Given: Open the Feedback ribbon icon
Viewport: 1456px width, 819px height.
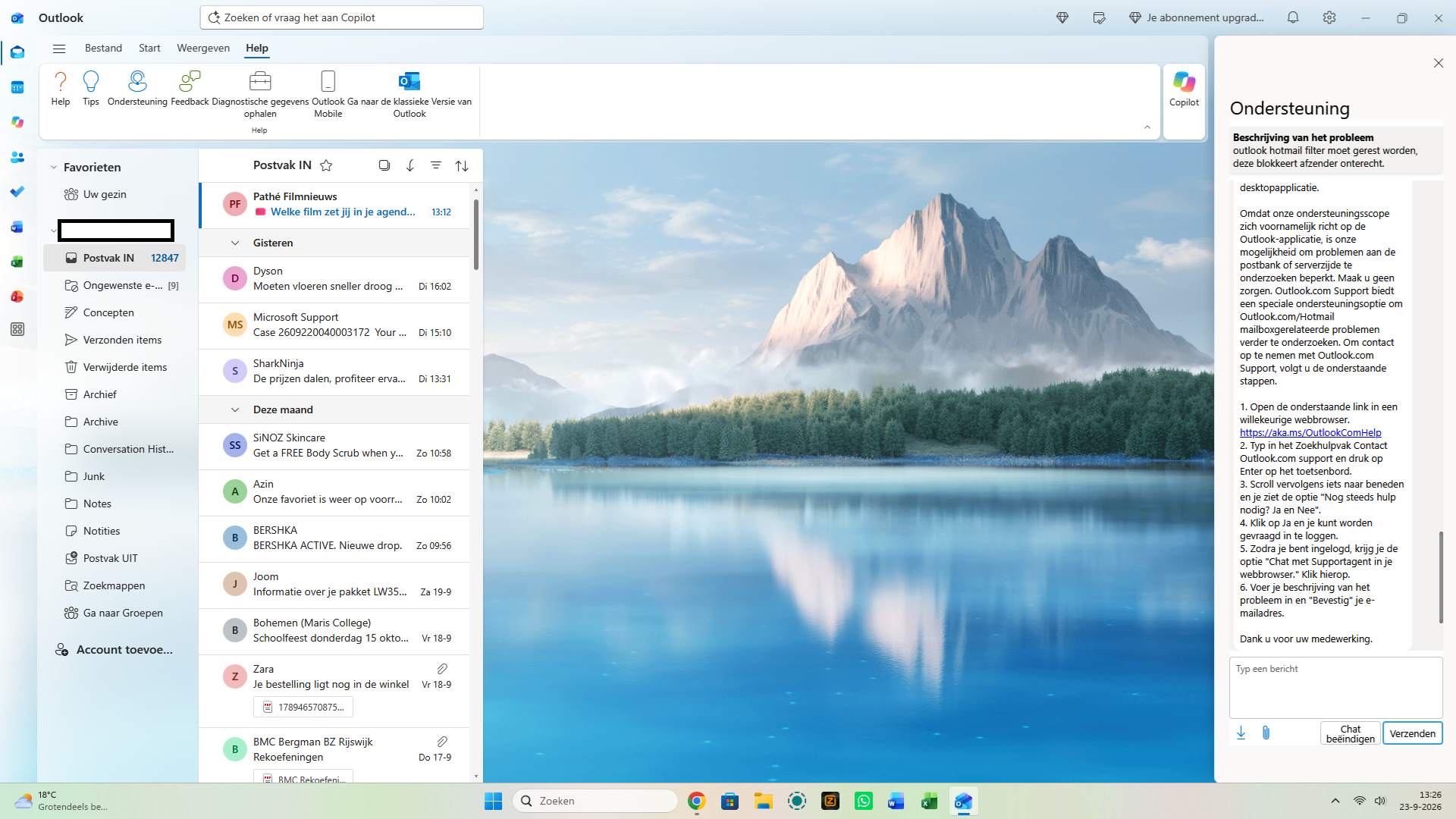Looking at the screenshot, I should [x=190, y=81].
